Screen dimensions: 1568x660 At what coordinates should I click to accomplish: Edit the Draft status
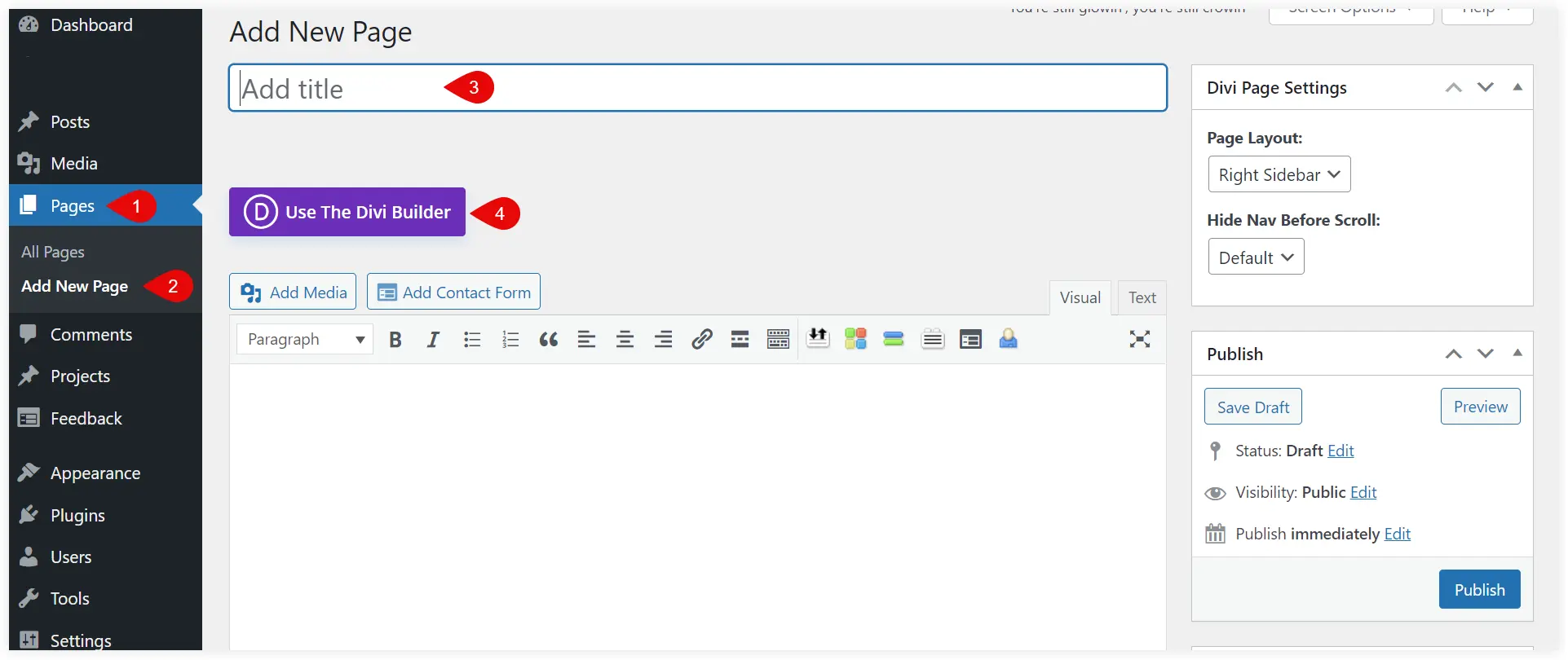click(1341, 451)
